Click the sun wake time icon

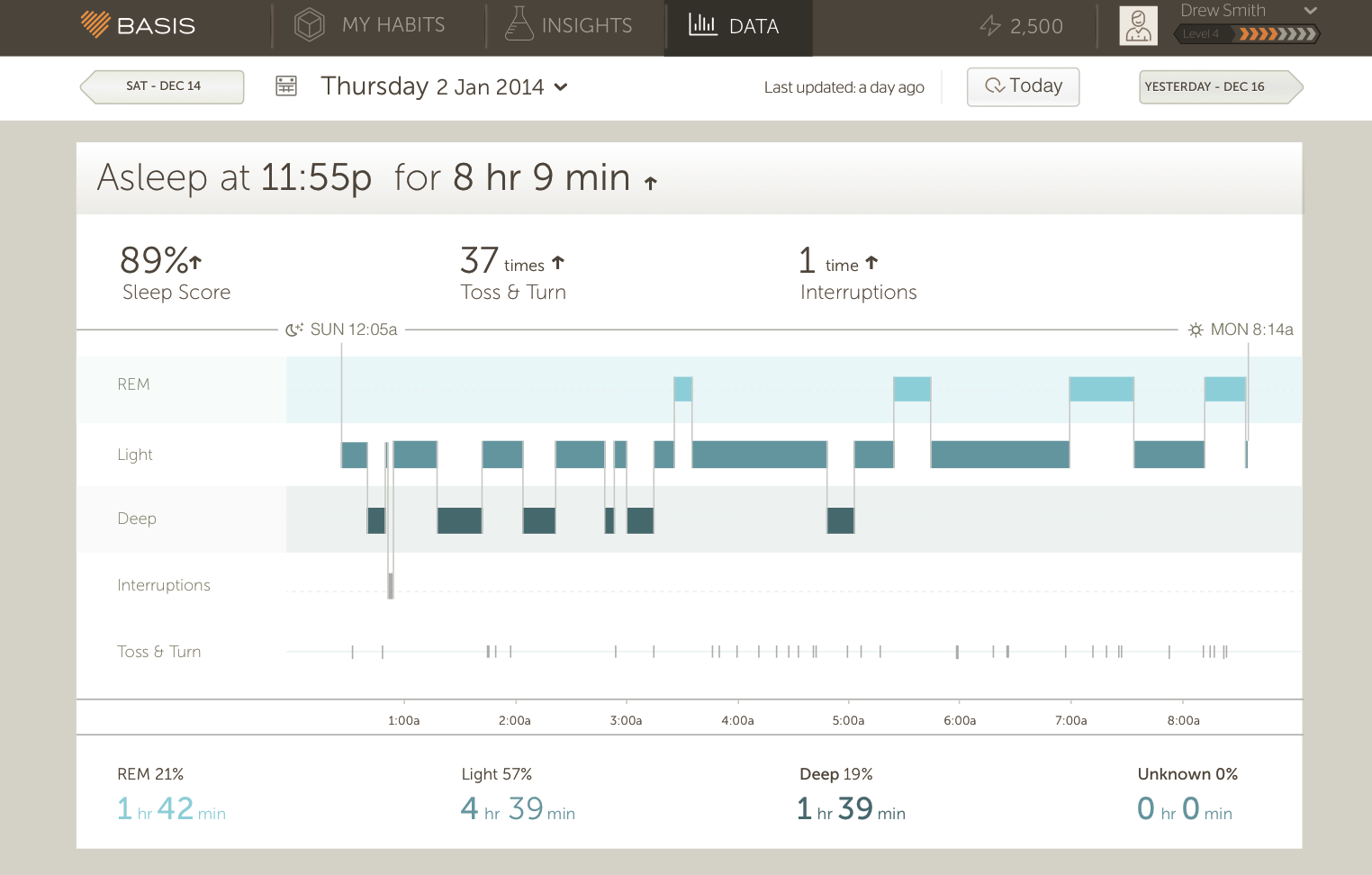click(1196, 329)
